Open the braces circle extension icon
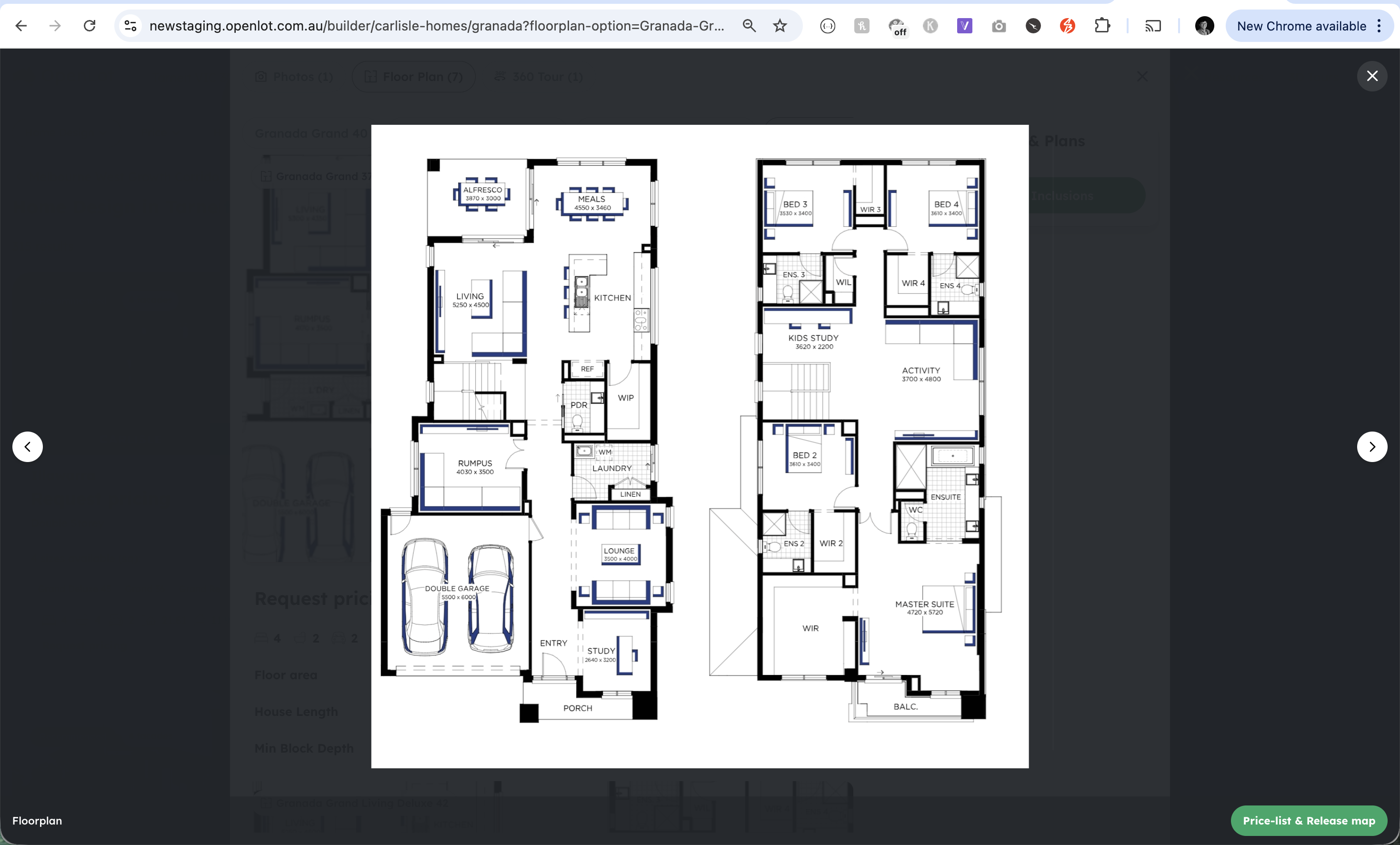 tap(828, 26)
